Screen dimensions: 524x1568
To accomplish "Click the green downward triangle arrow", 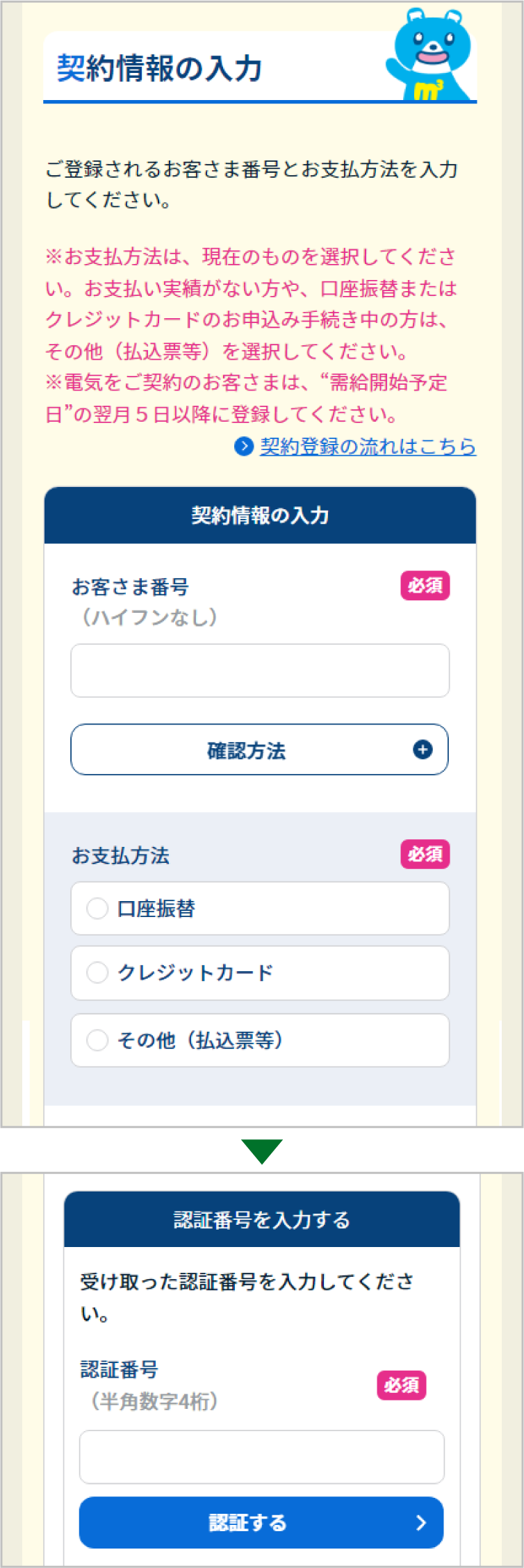I will [261, 1151].
